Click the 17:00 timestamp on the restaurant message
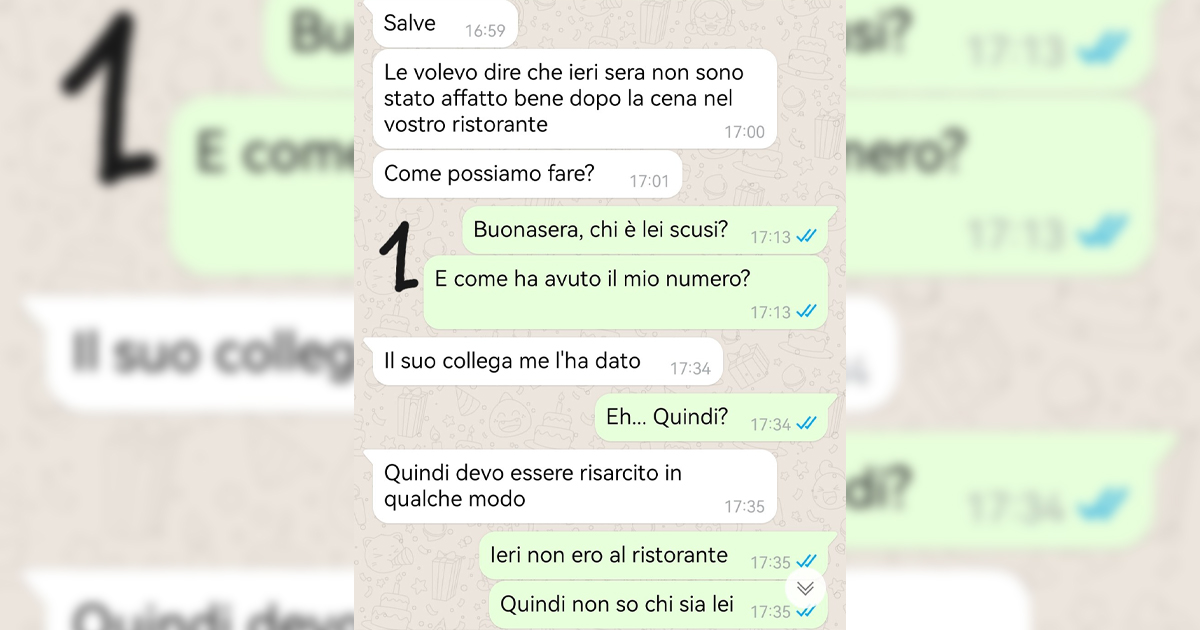 pos(744,132)
